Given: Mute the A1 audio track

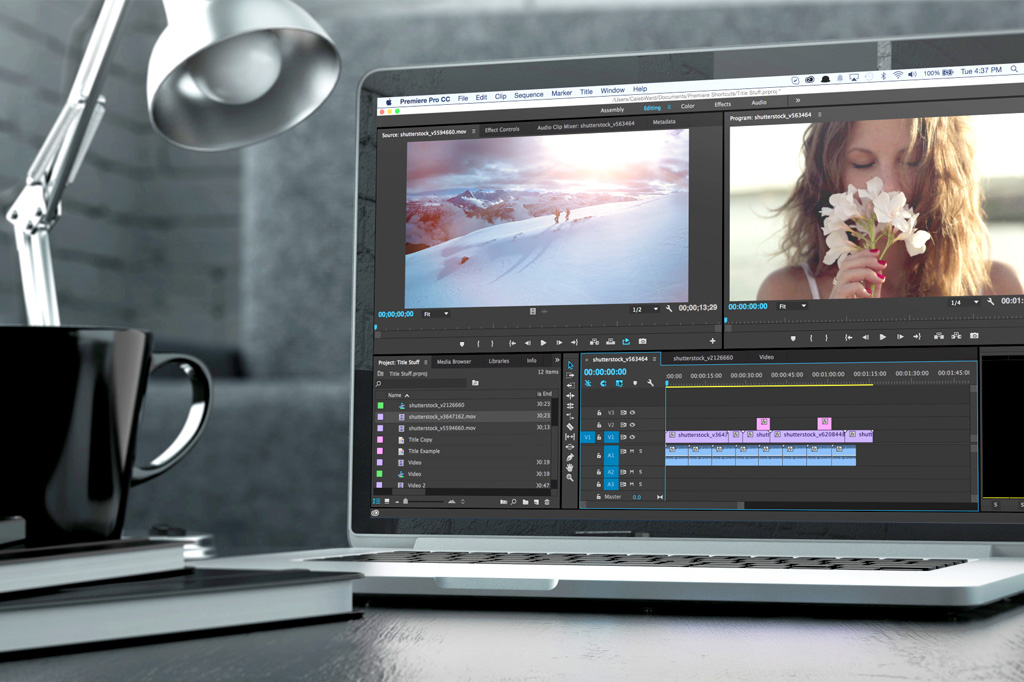Looking at the screenshot, I should [632, 452].
